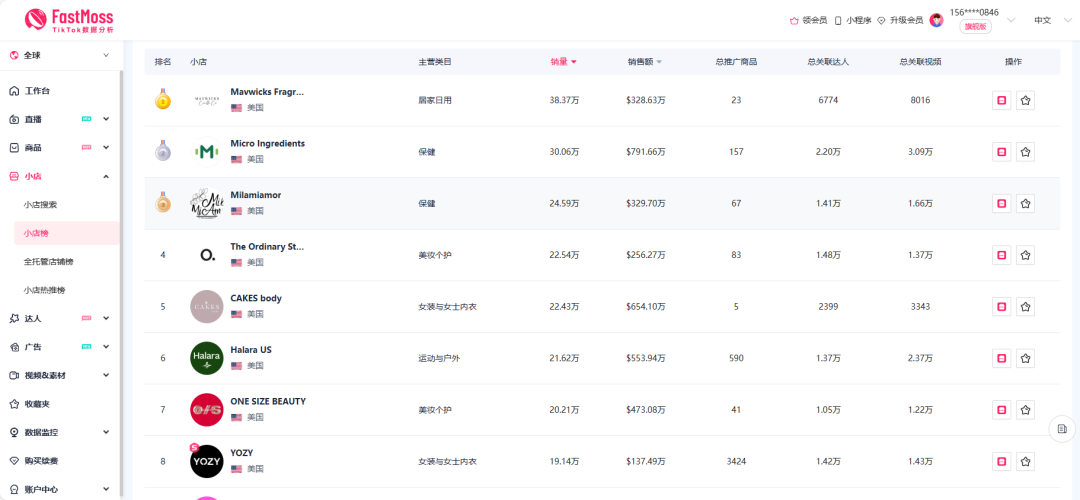Viewport: 1080px width, 500px height.
Task: Click the 商品 bag icon in the sidebar
Action: pos(14,147)
